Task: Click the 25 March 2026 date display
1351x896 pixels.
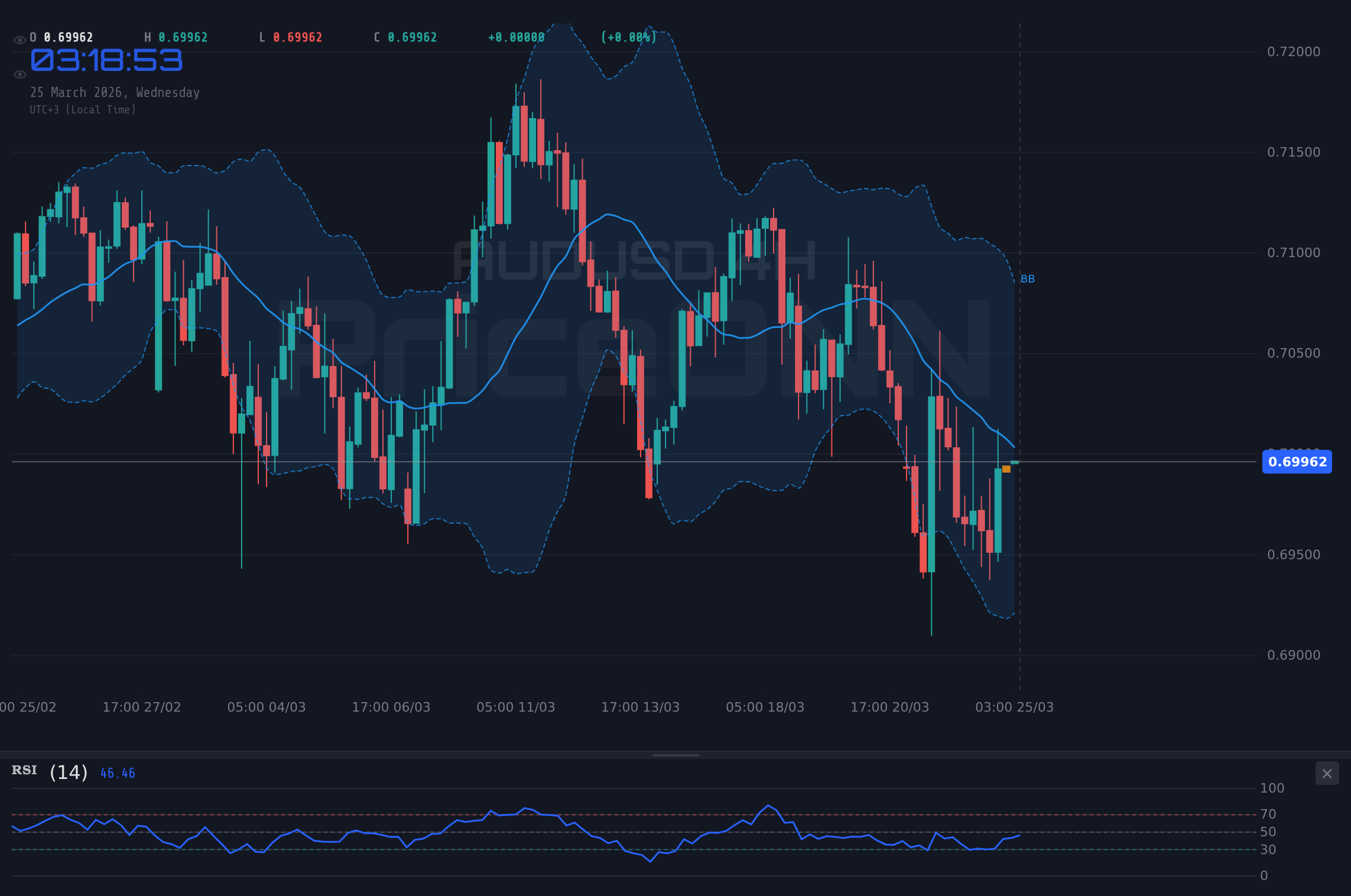Action: point(115,92)
